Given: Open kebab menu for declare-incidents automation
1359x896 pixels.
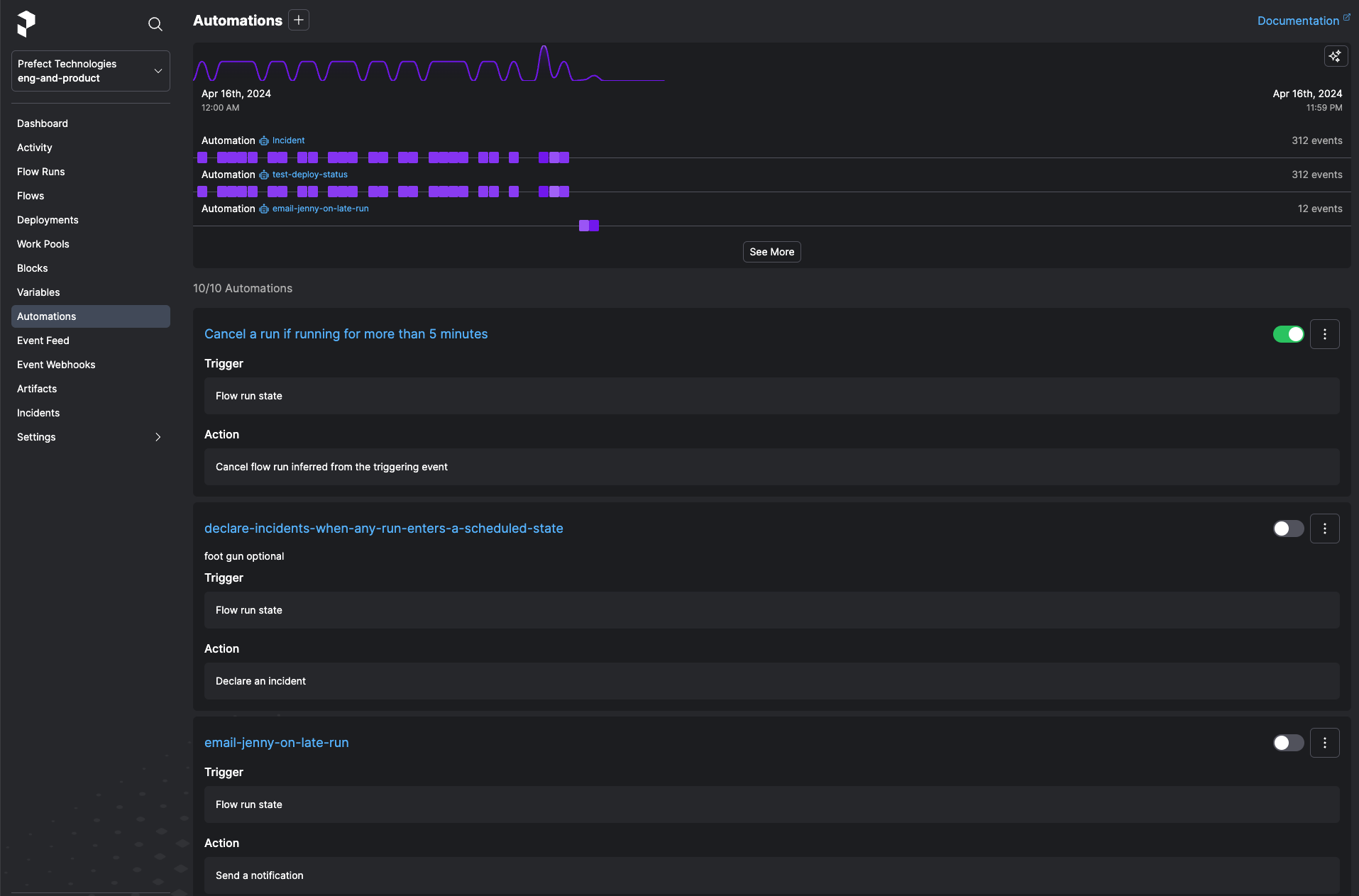Looking at the screenshot, I should [x=1324, y=529].
